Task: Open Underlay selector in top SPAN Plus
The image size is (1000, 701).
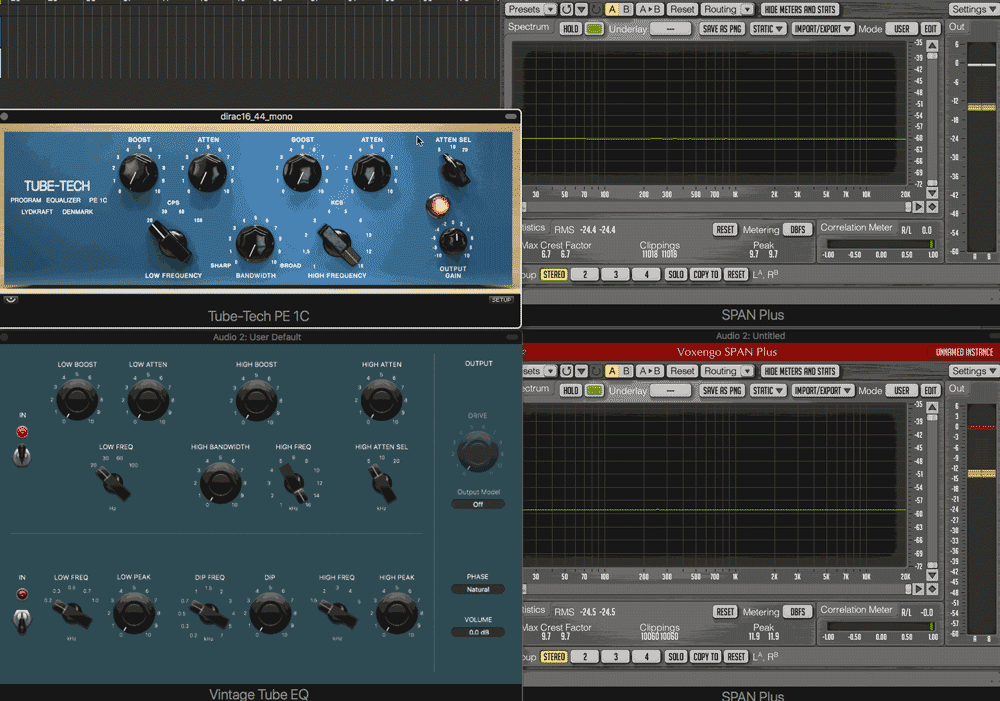Action: [670, 29]
